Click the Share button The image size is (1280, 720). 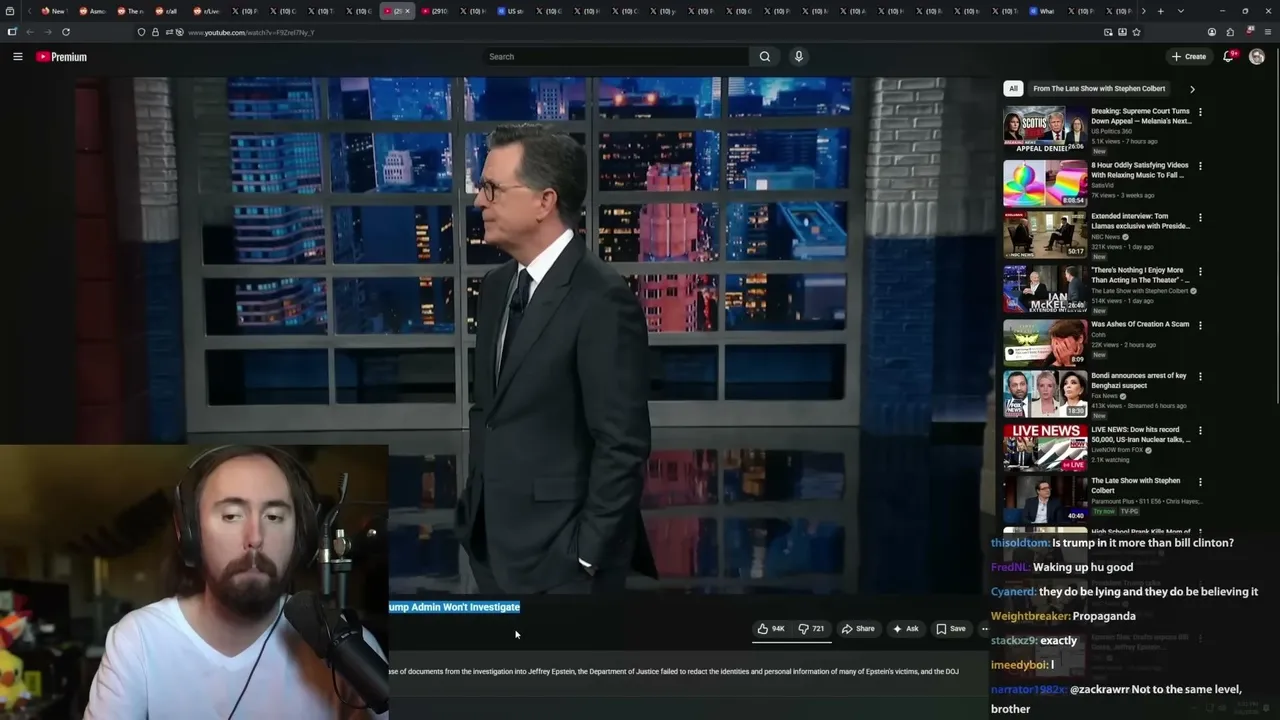coord(858,629)
